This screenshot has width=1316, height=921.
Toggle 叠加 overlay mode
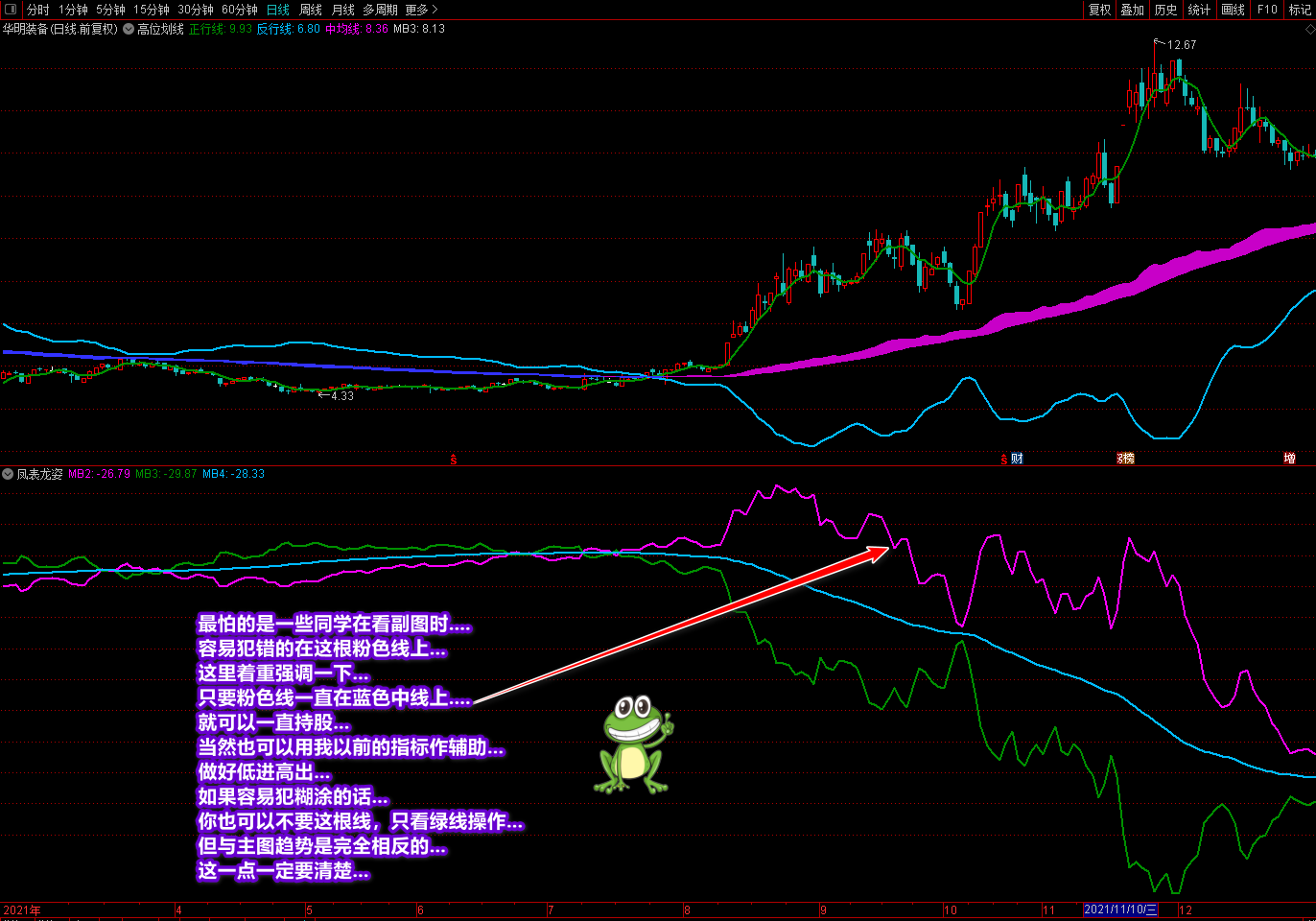1133,10
